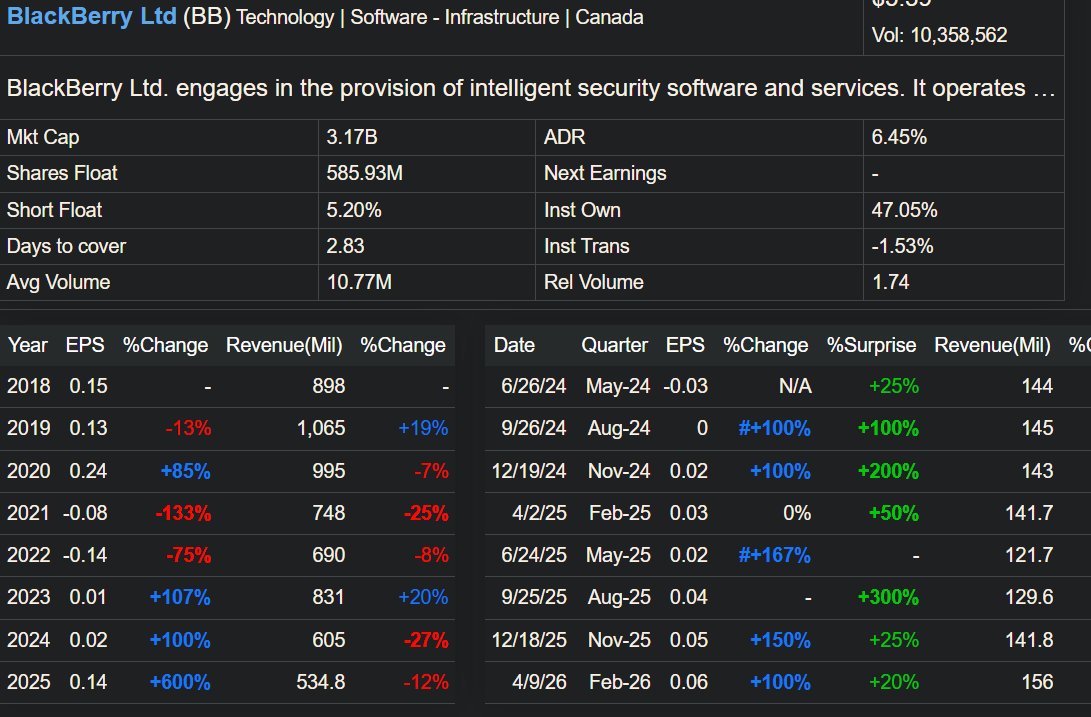The height and width of the screenshot is (717, 1091).
Task: Select the +150% change for Nov-25
Action: tap(780, 640)
